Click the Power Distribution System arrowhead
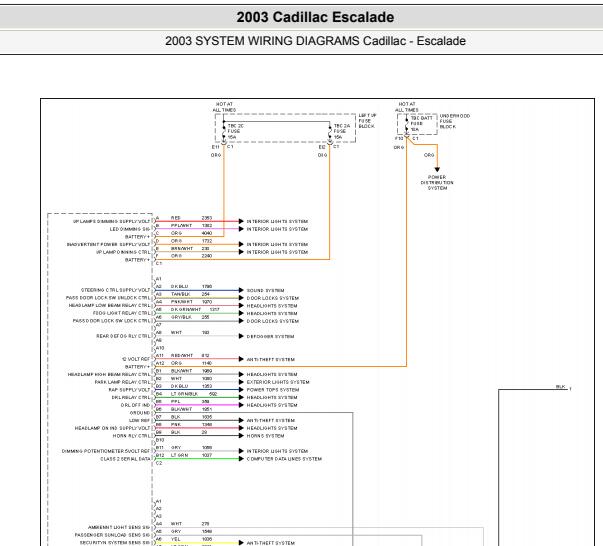The width and height of the screenshot is (603, 546). [x=437, y=170]
